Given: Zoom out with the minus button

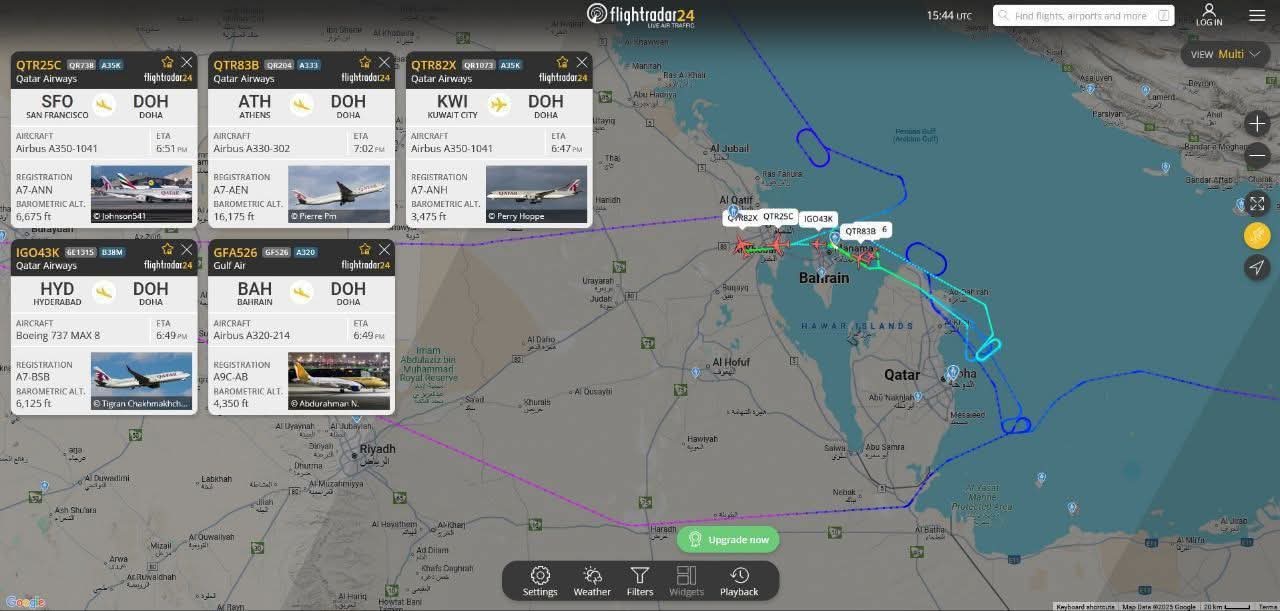Looking at the screenshot, I should tap(1257, 156).
